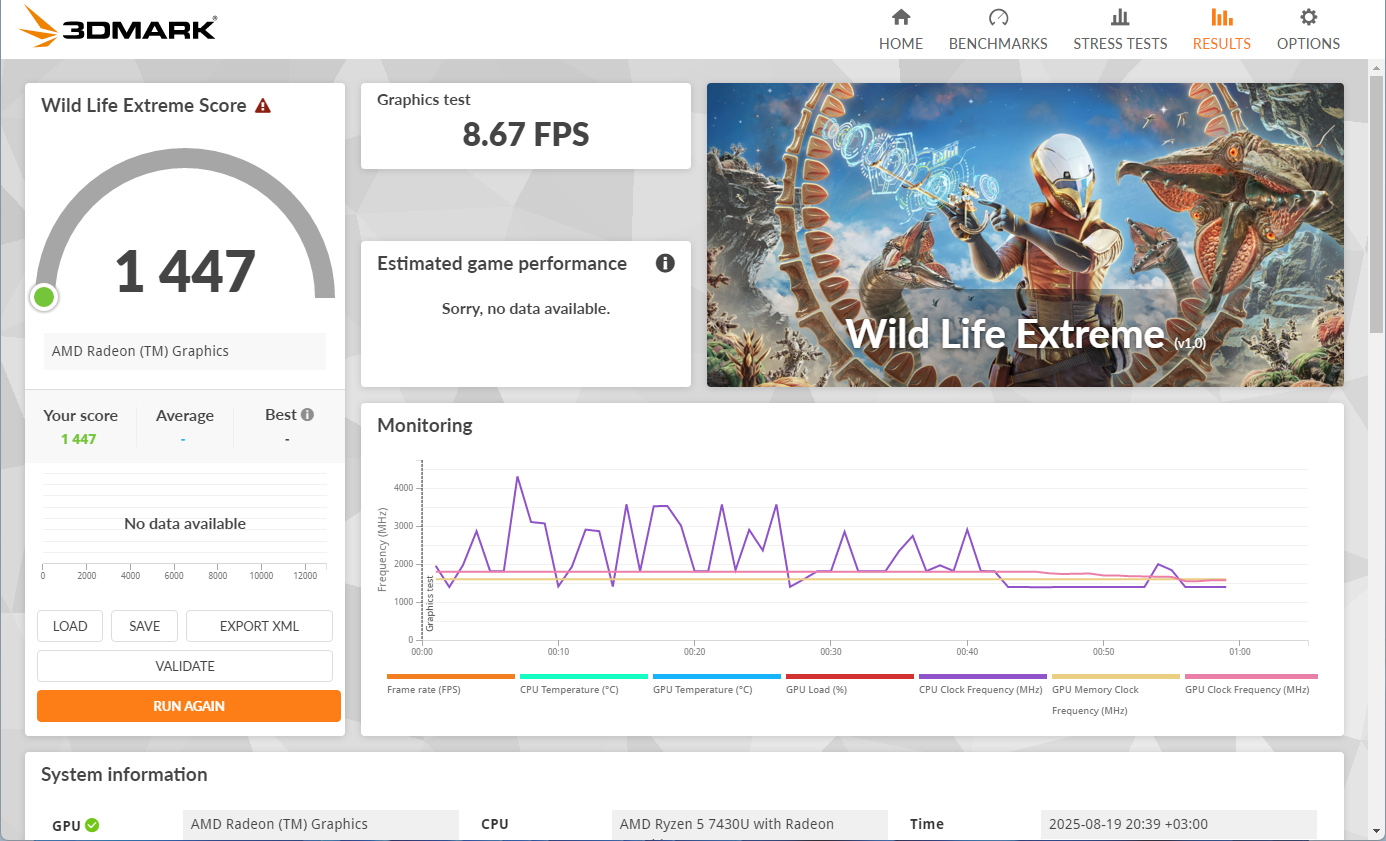Select the RESULTS tab
The image size is (1386, 841).
click(x=1221, y=30)
